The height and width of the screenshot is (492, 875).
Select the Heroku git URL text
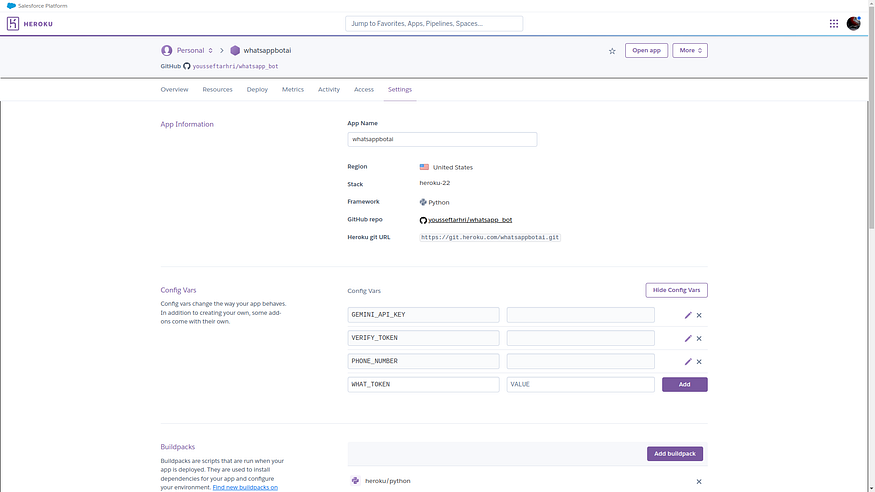490,237
